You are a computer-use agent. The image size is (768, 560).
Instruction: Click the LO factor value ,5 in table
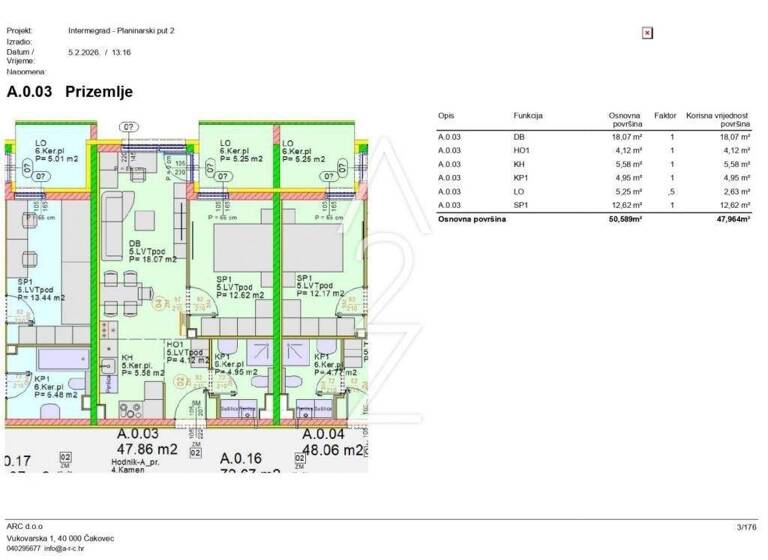click(x=672, y=192)
